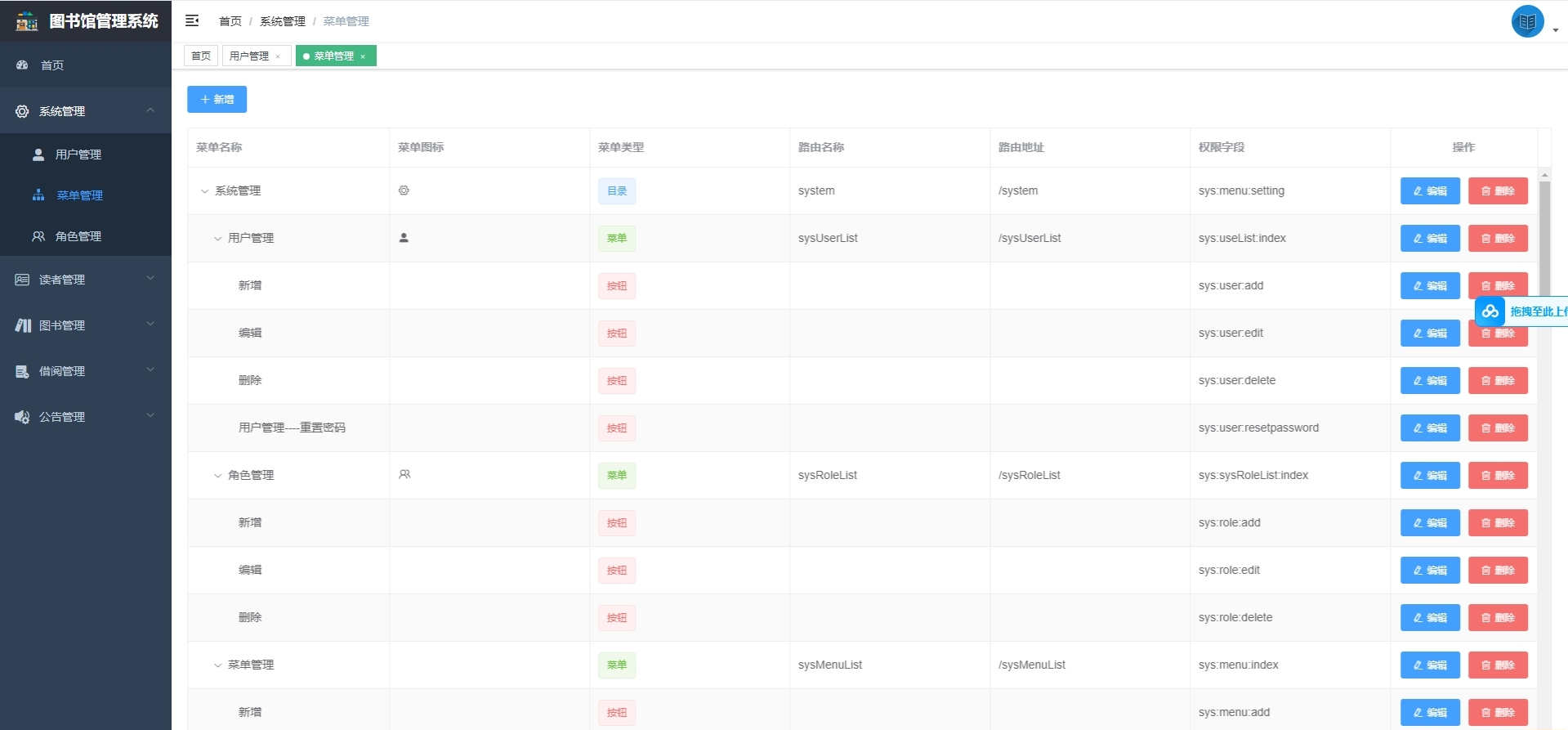This screenshot has width=1568, height=730.
Task: Open the user avatar menu at top right
Action: (1527, 21)
